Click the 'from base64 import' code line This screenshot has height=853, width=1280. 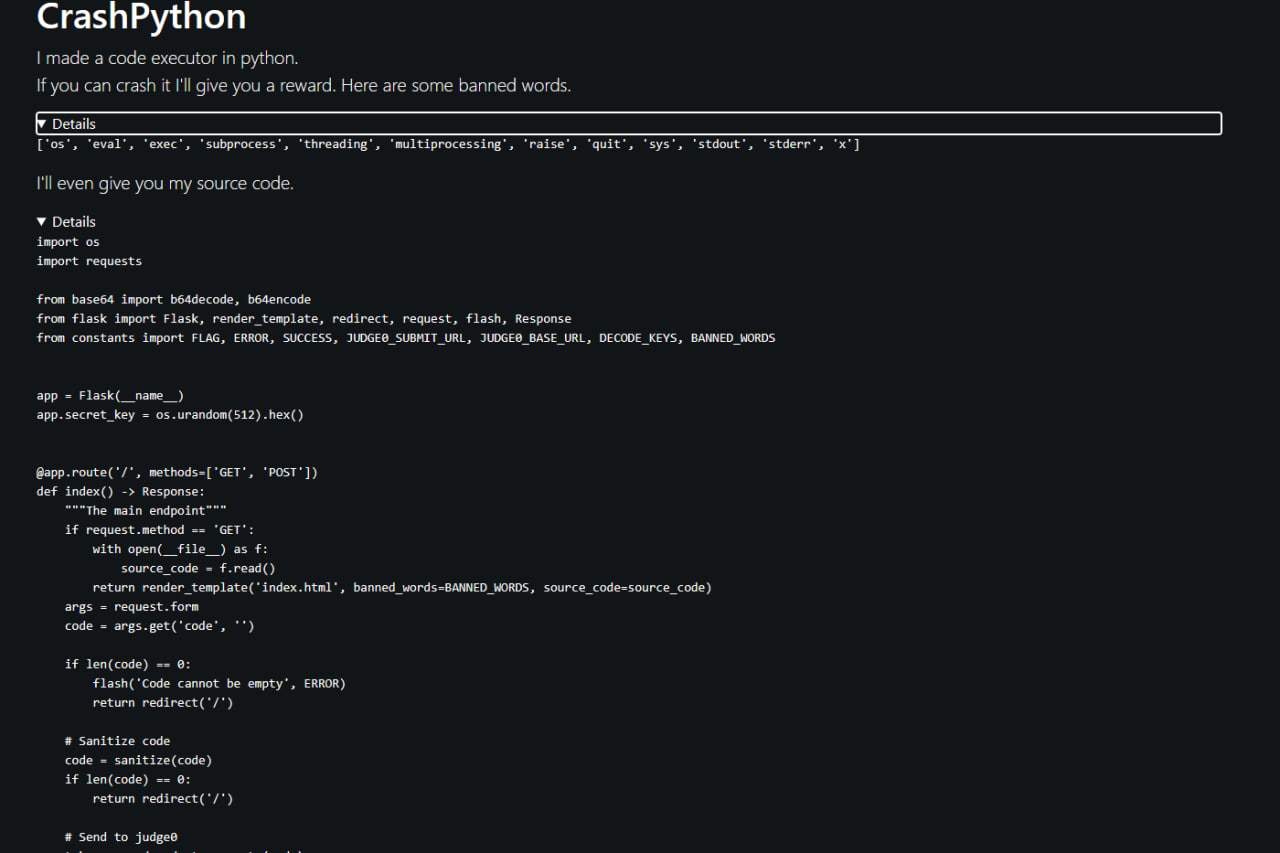tap(174, 300)
